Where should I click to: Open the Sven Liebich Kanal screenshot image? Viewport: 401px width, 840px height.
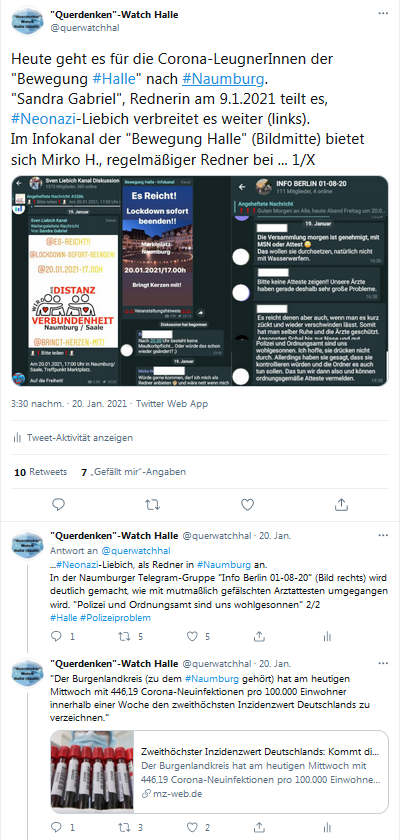(65, 281)
